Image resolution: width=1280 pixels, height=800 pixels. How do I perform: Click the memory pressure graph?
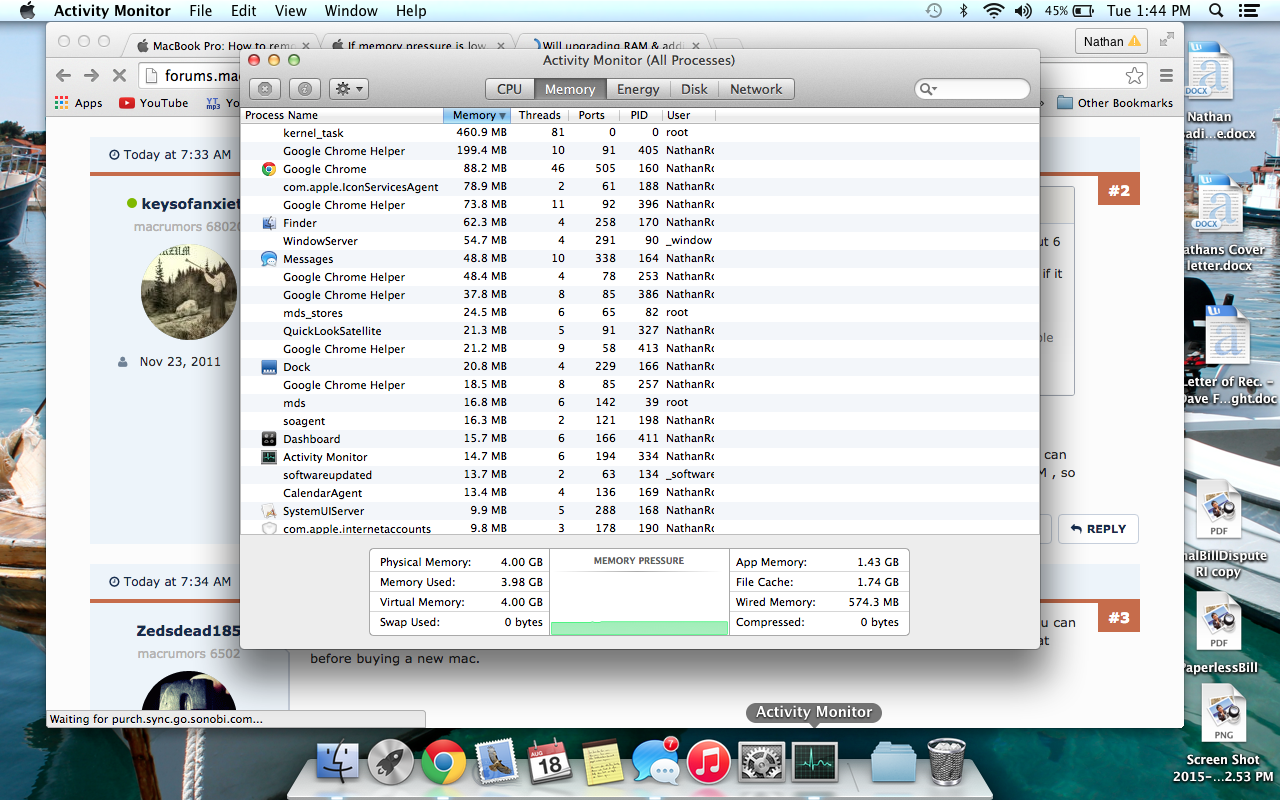(x=639, y=592)
